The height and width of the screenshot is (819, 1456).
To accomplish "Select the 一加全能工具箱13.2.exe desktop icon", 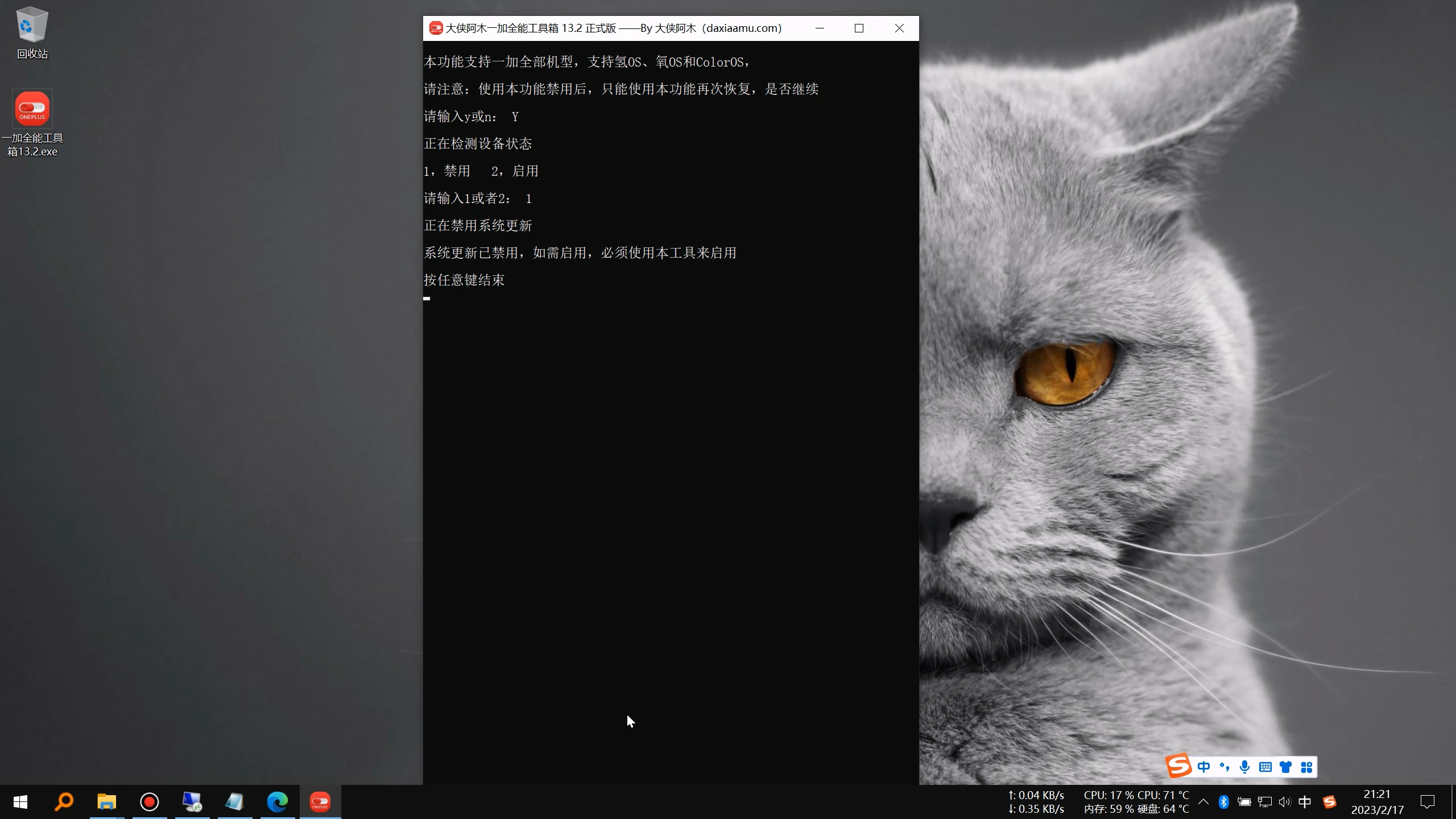I will coord(32,124).
